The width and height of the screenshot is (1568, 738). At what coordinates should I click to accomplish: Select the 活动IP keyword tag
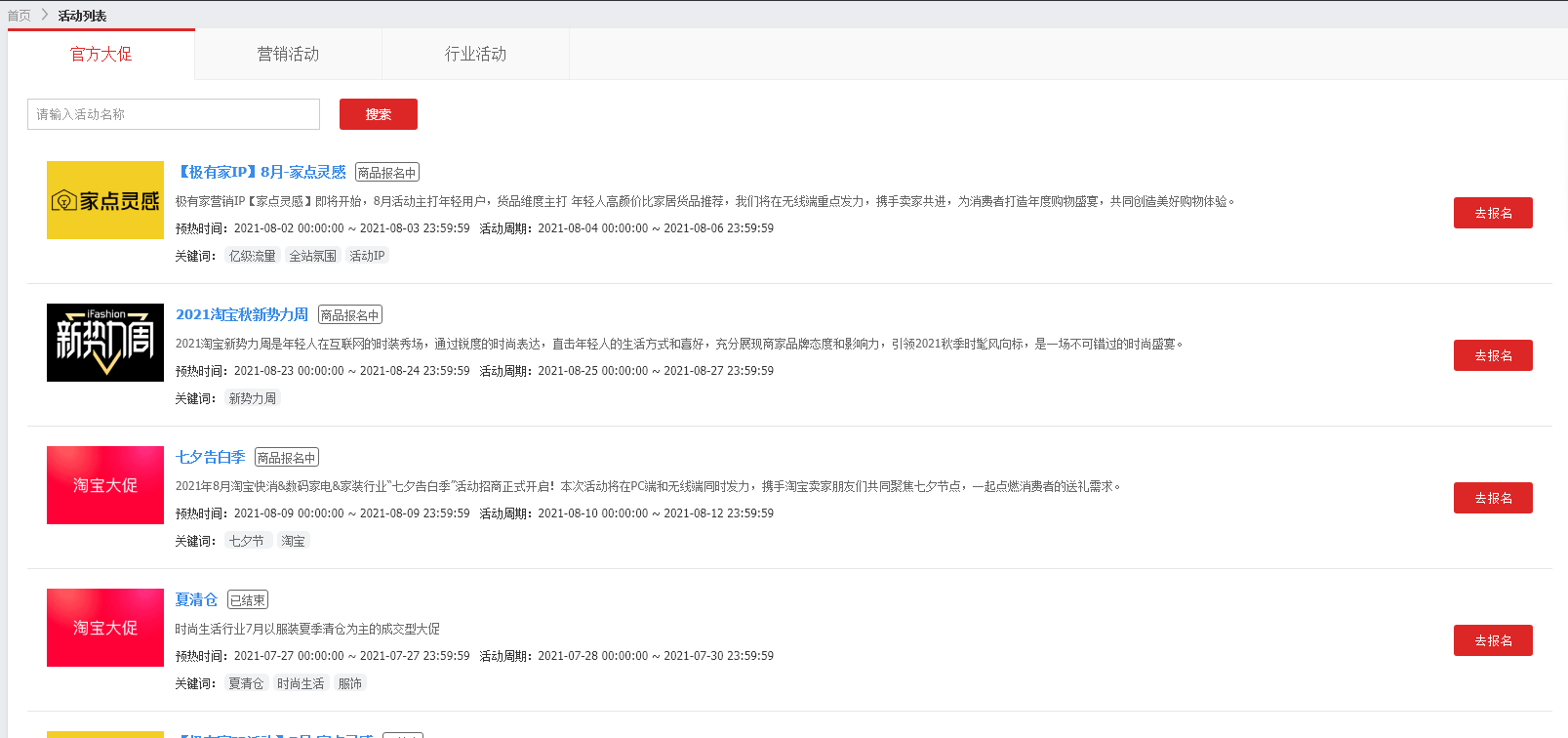pos(368,256)
